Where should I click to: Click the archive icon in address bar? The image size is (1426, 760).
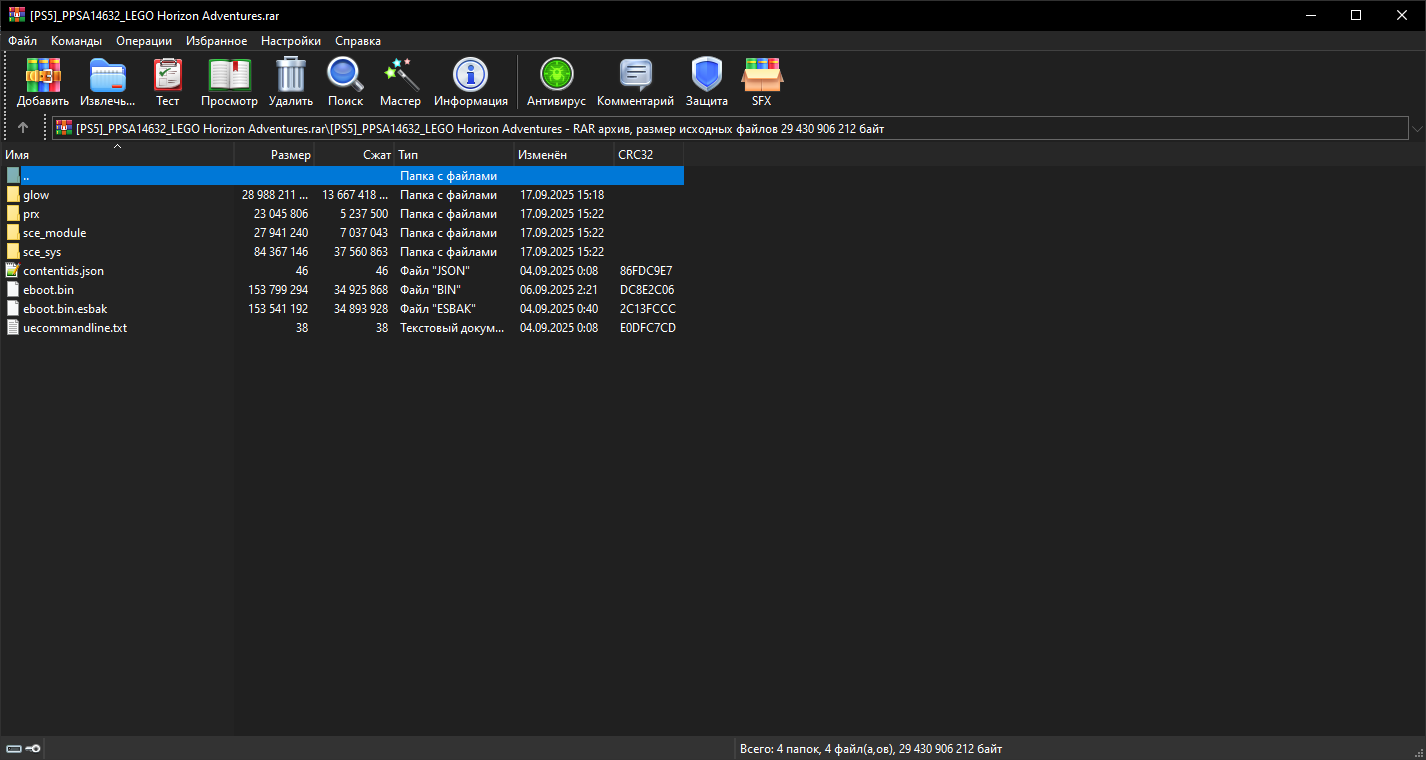click(x=64, y=128)
